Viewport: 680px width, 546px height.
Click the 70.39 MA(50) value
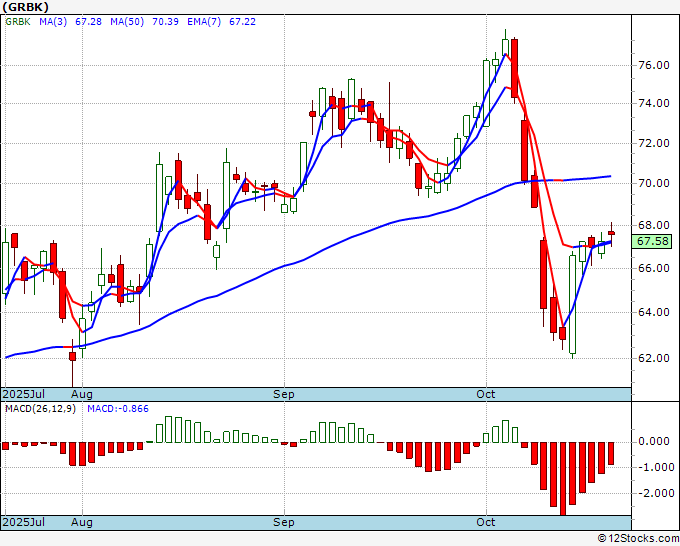click(165, 22)
